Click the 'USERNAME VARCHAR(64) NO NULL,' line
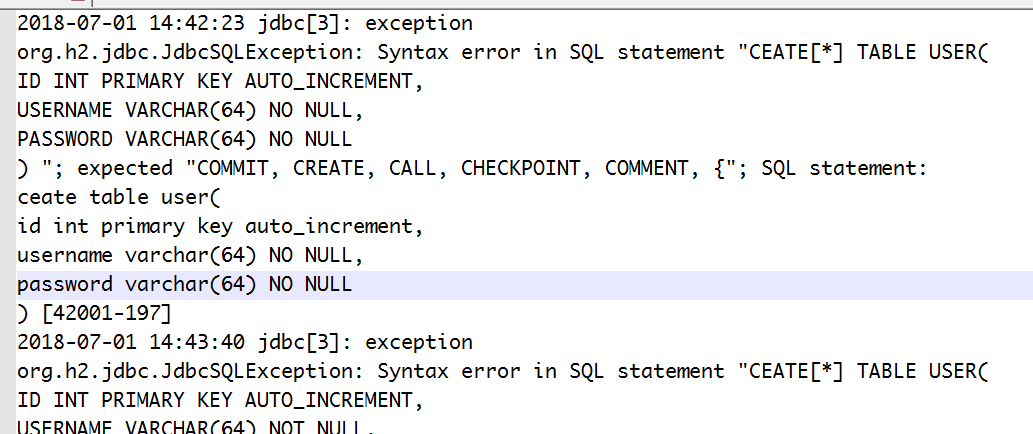This screenshot has height=434, width=1033. 190,111
